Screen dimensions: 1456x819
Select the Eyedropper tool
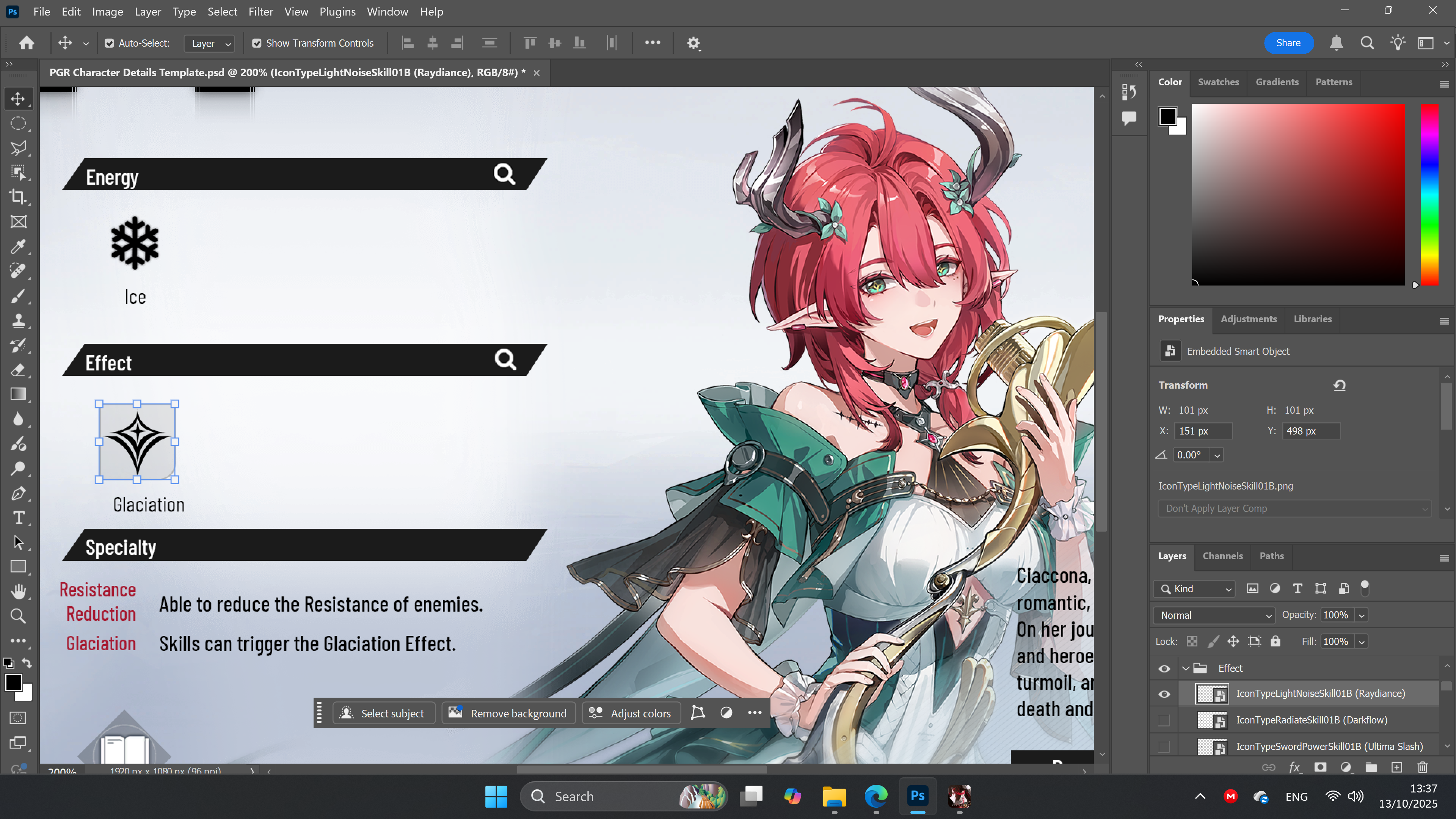tap(18, 246)
